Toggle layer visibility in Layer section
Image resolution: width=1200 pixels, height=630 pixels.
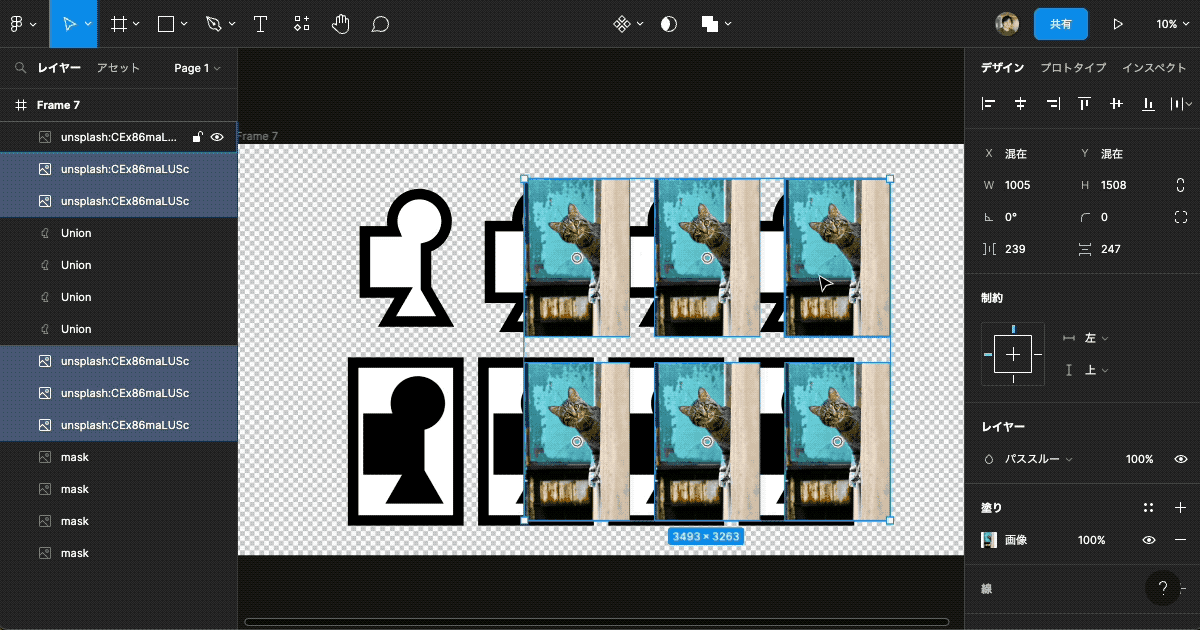pos(1181,459)
